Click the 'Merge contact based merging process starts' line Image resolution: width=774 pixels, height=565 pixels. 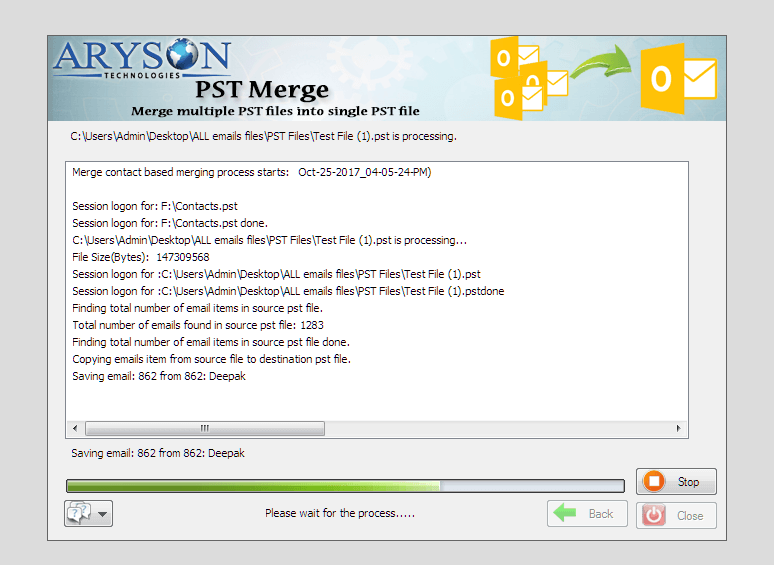pyautogui.click(x=252, y=172)
